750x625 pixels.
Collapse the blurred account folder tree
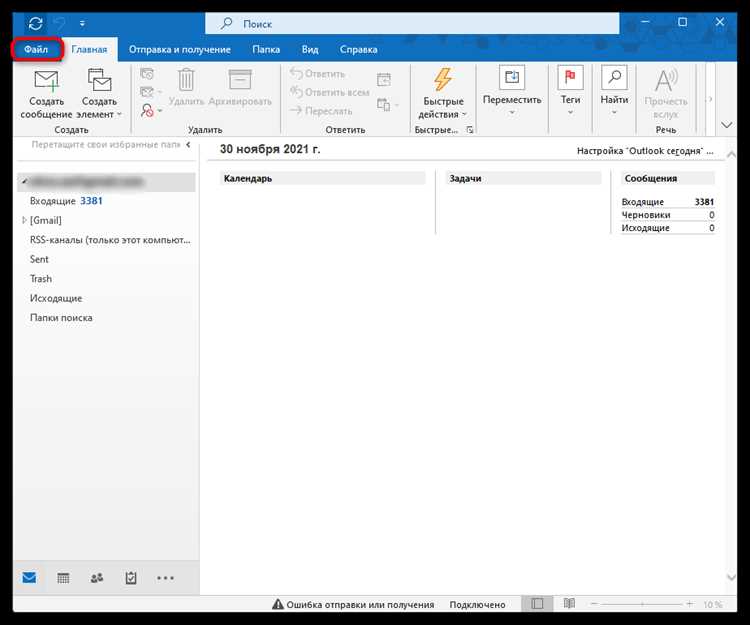24,181
